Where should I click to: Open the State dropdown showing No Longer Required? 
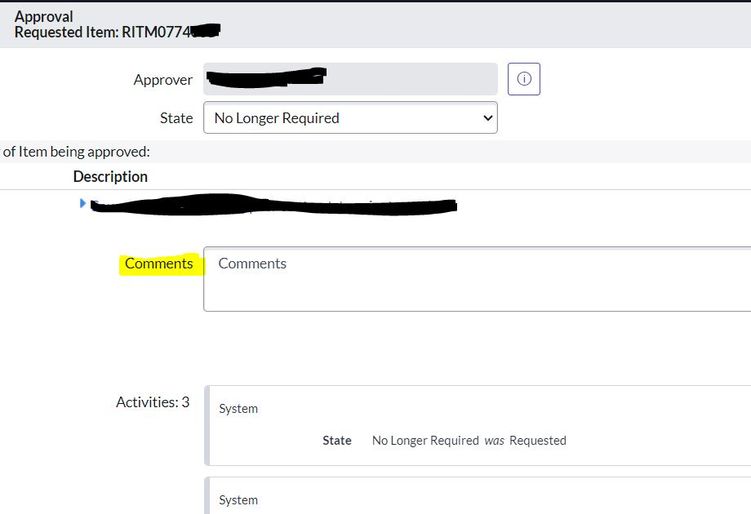coord(350,117)
